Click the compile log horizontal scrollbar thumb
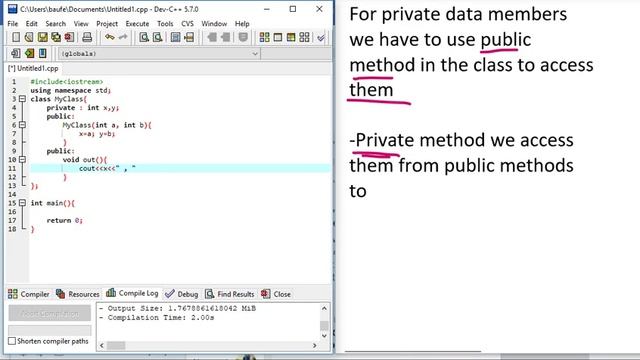Viewport: 640px width, 360px height. click(x=116, y=346)
